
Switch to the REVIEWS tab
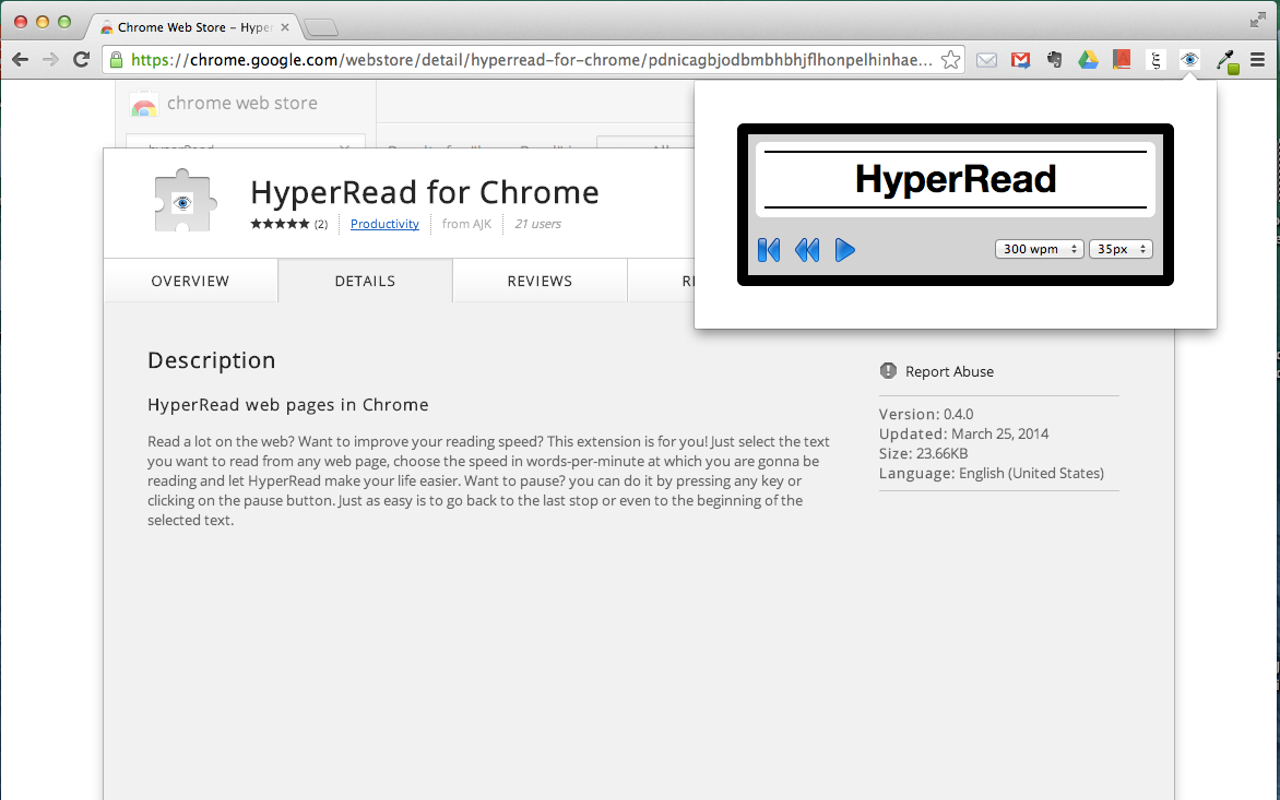pyautogui.click(x=539, y=281)
